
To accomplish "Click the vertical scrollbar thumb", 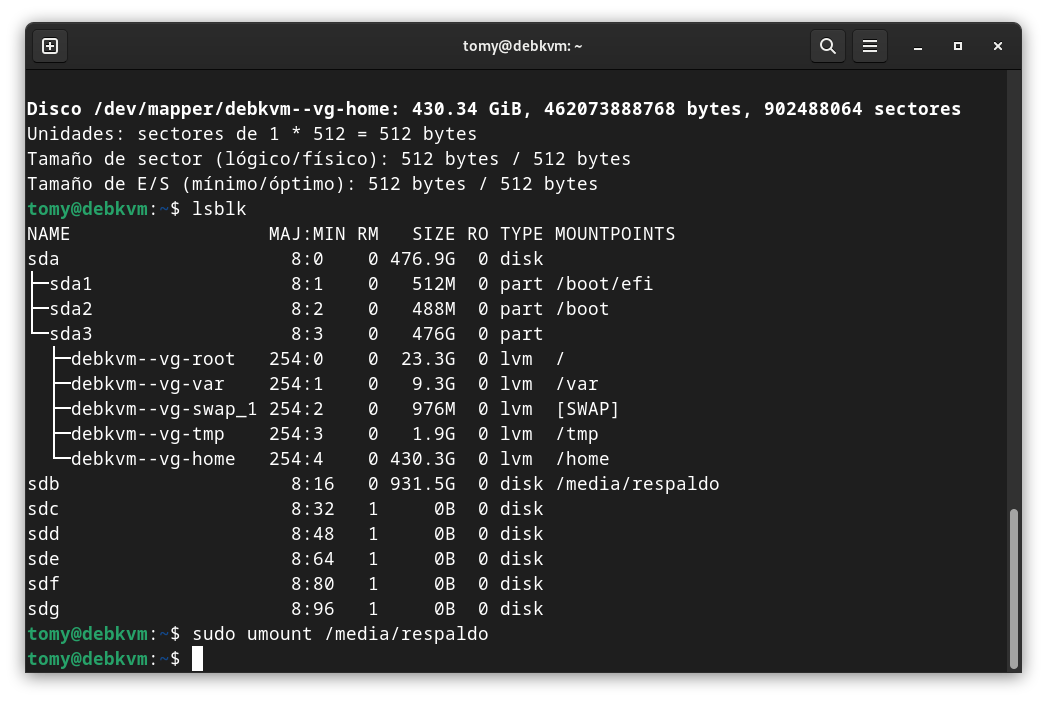I will tap(1014, 588).
